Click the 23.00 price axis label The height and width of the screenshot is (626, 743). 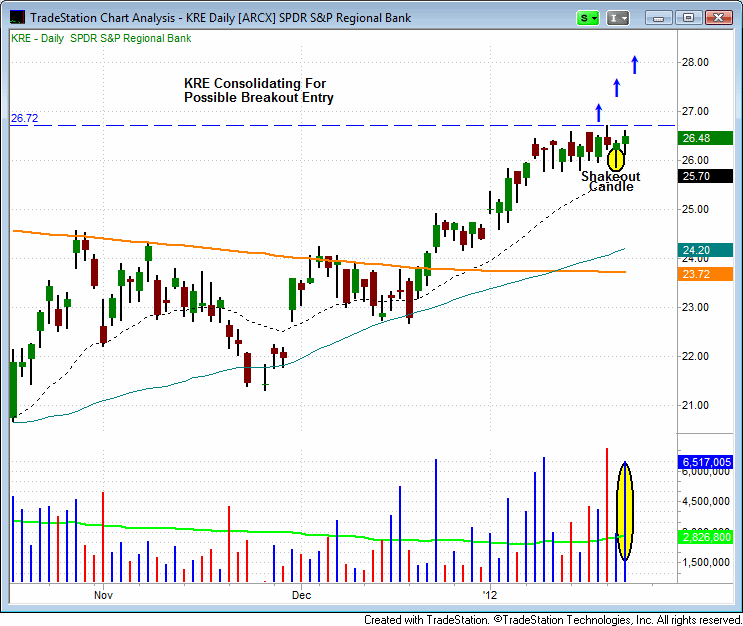coord(695,307)
